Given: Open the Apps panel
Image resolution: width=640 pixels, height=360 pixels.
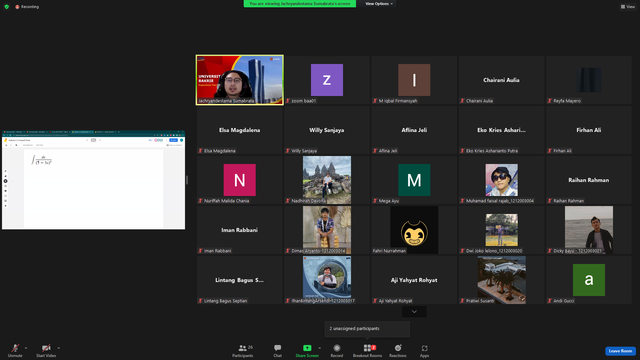Looking at the screenshot, I should (424, 350).
